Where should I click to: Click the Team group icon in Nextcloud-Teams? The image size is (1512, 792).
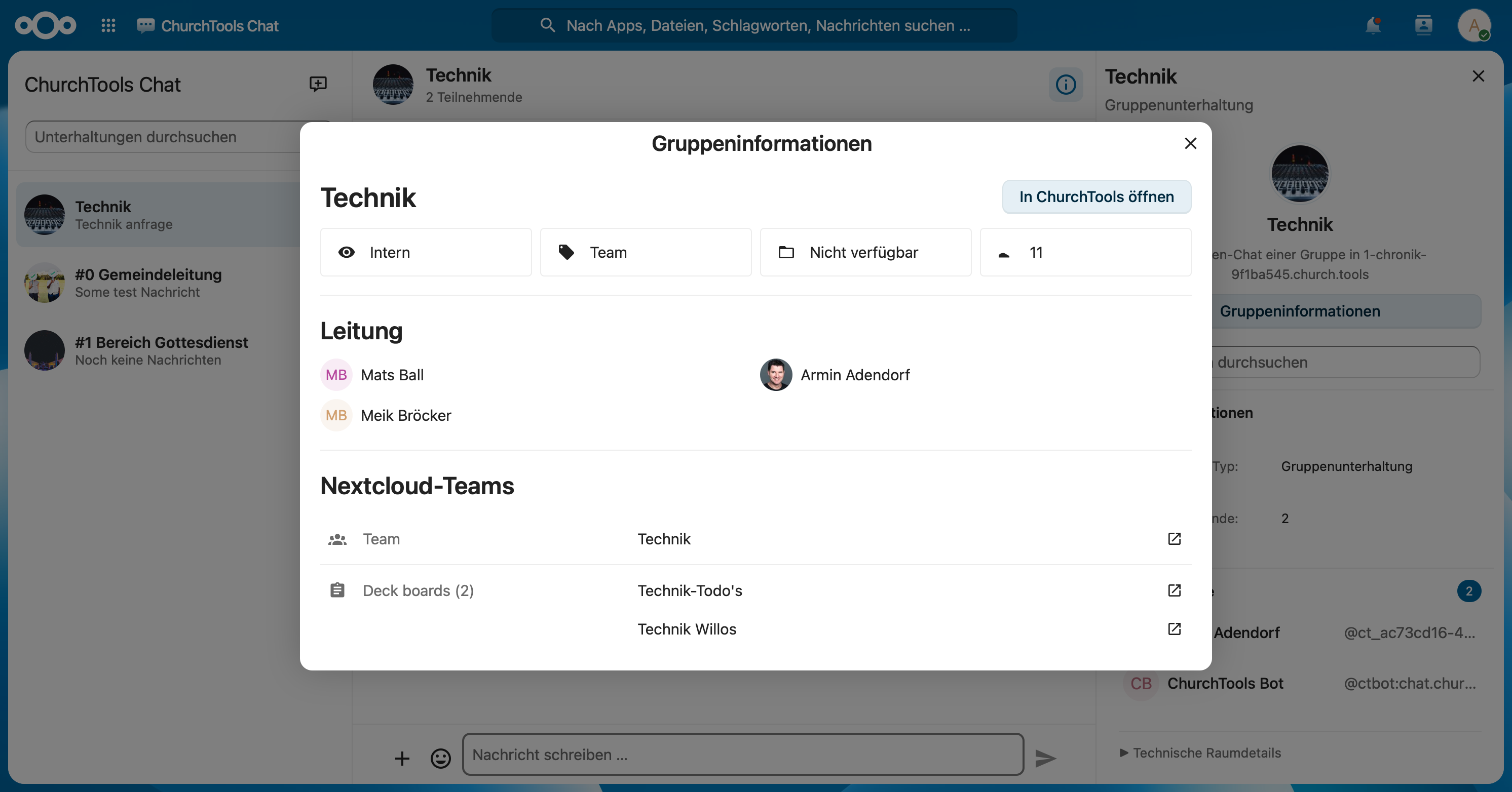point(337,539)
